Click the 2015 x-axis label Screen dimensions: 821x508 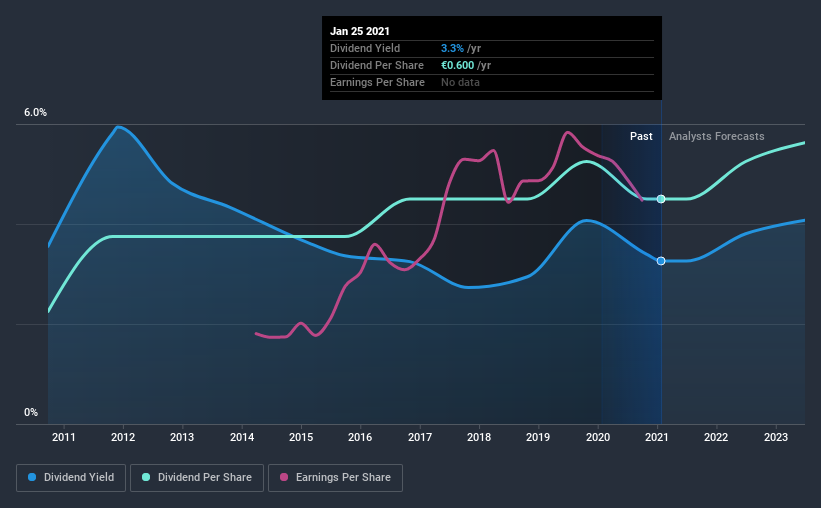pyautogui.click(x=301, y=437)
